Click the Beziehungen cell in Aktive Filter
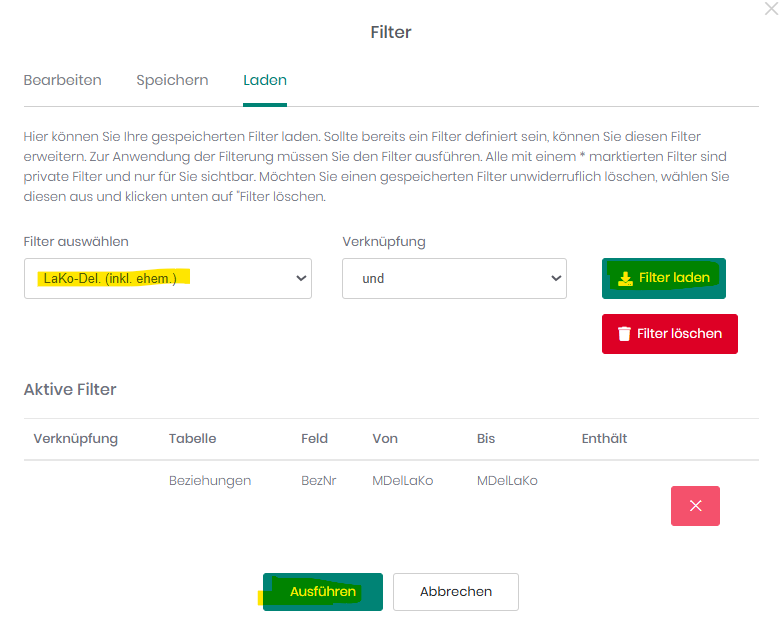Screen dimensions: 782x632 pyautogui.click(x=210, y=481)
